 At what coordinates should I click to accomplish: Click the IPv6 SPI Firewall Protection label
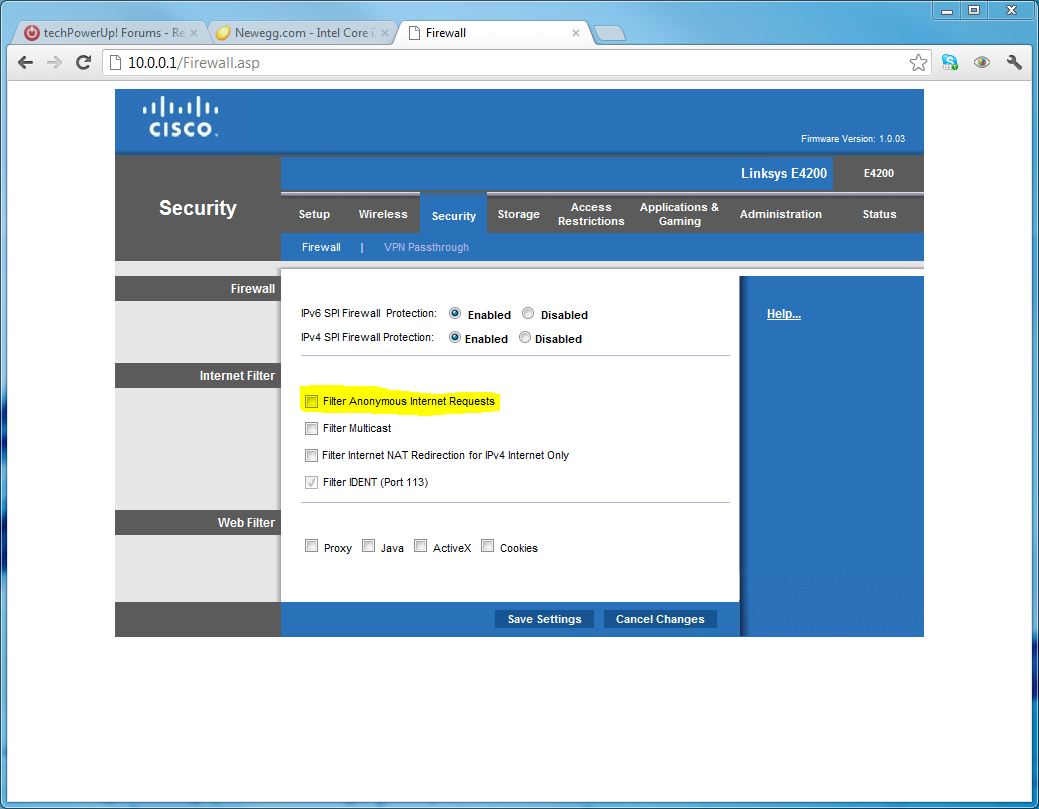click(x=368, y=313)
